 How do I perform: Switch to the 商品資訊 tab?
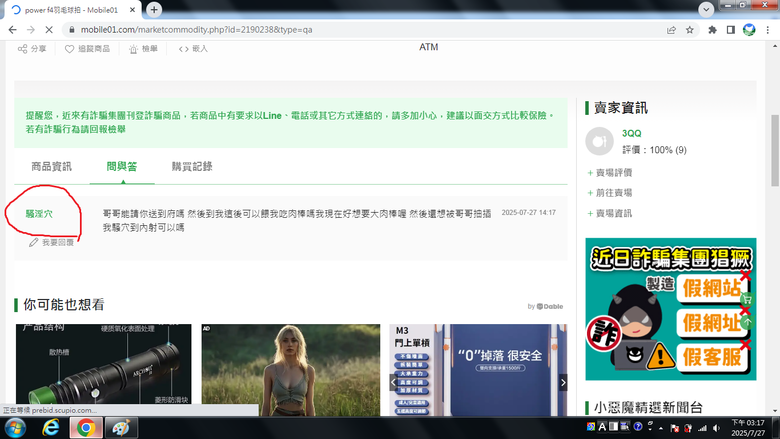click(52, 167)
